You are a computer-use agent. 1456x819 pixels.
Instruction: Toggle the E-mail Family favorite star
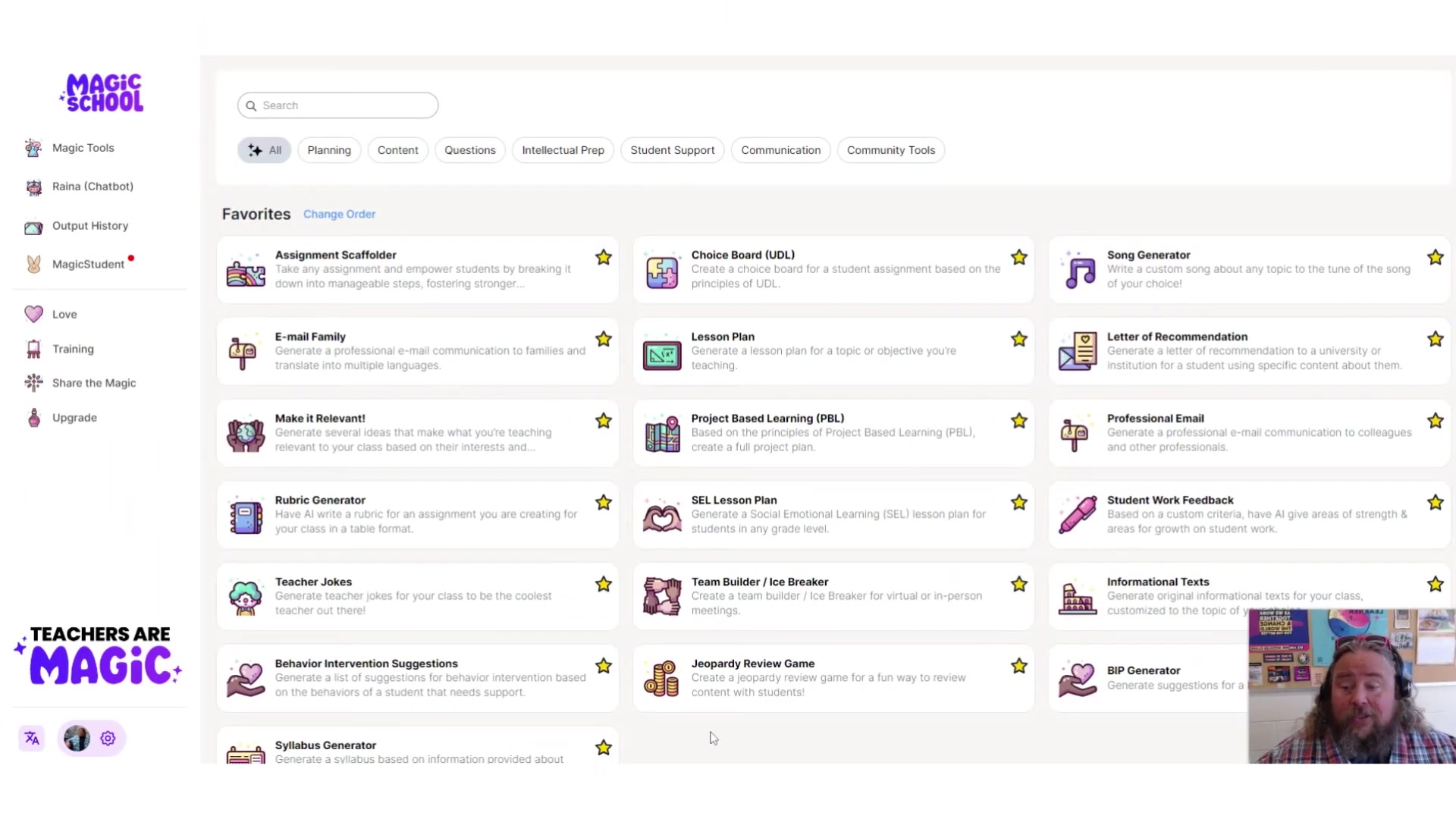coord(604,339)
